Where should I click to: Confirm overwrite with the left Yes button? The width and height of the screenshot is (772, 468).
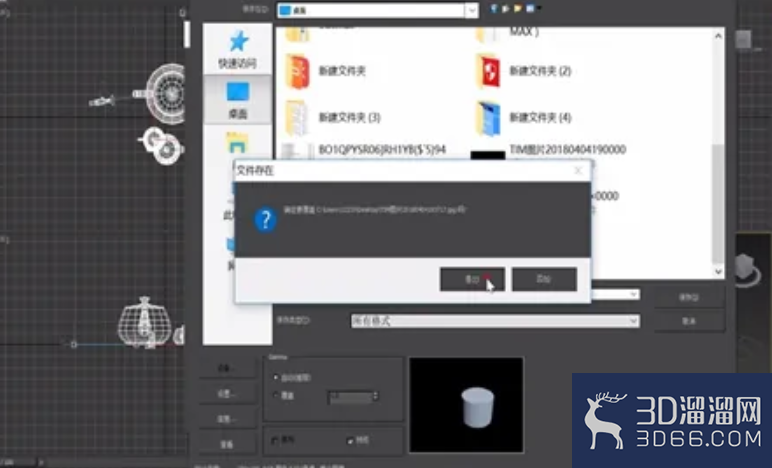(472, 279)
